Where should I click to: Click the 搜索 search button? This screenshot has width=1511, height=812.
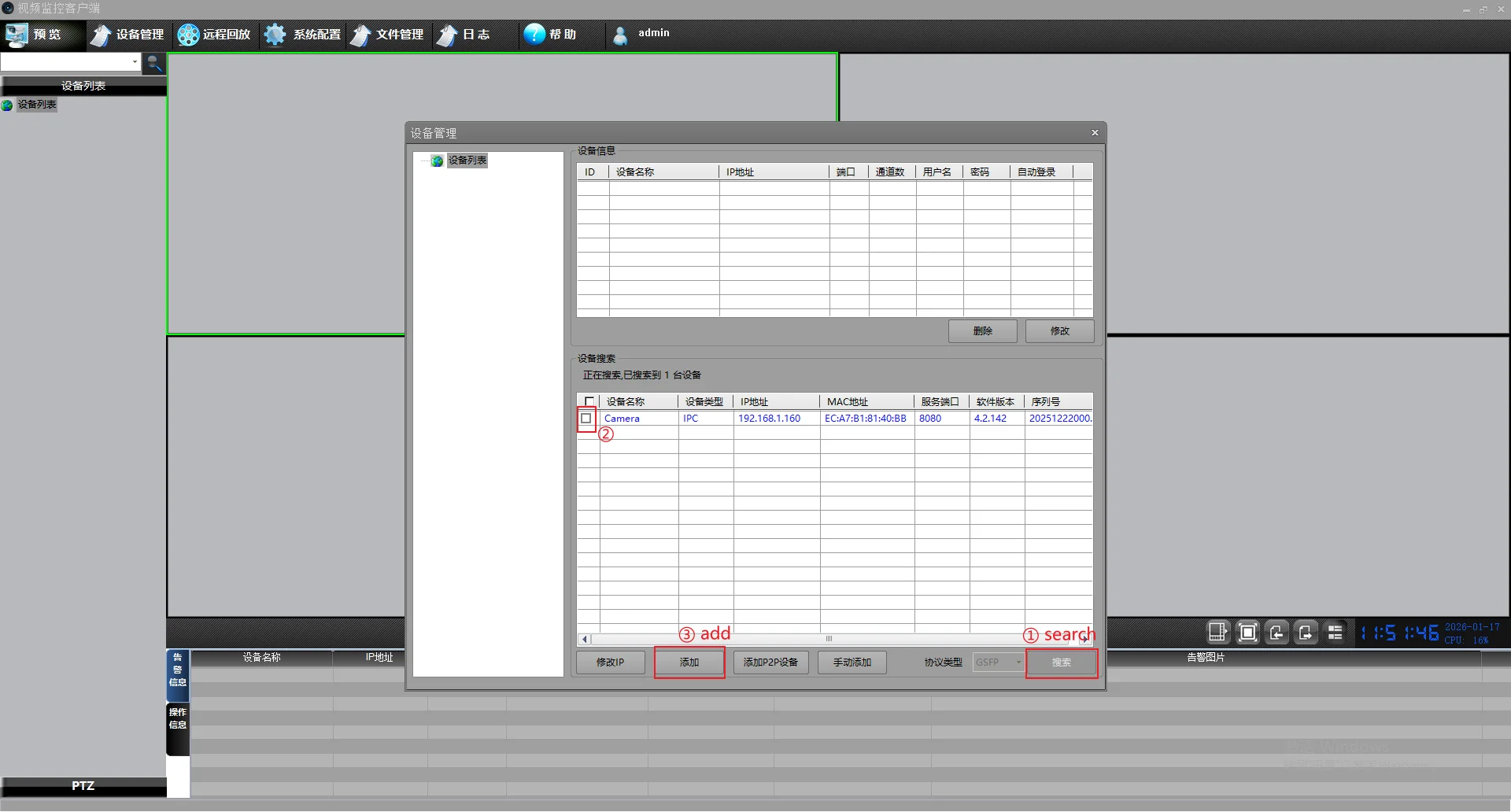(x=1062, y=663)
